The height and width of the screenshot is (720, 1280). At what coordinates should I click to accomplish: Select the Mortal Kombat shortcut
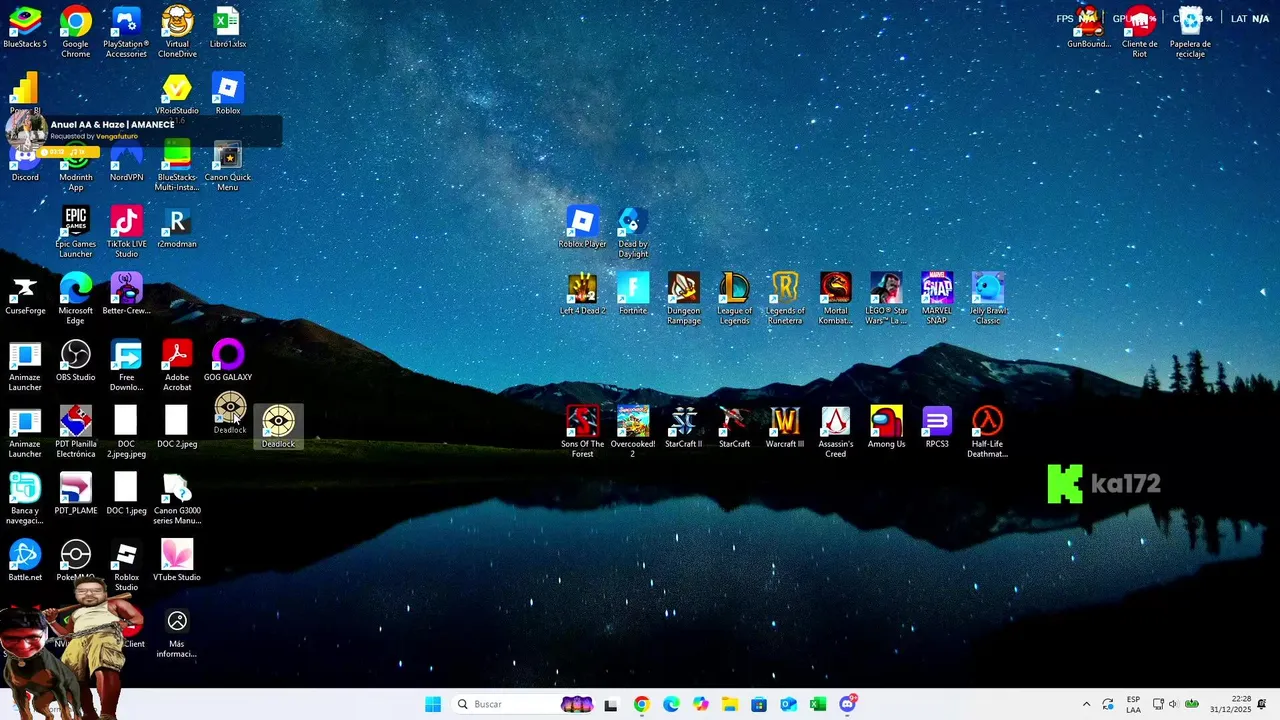click(x=836, y=299)
